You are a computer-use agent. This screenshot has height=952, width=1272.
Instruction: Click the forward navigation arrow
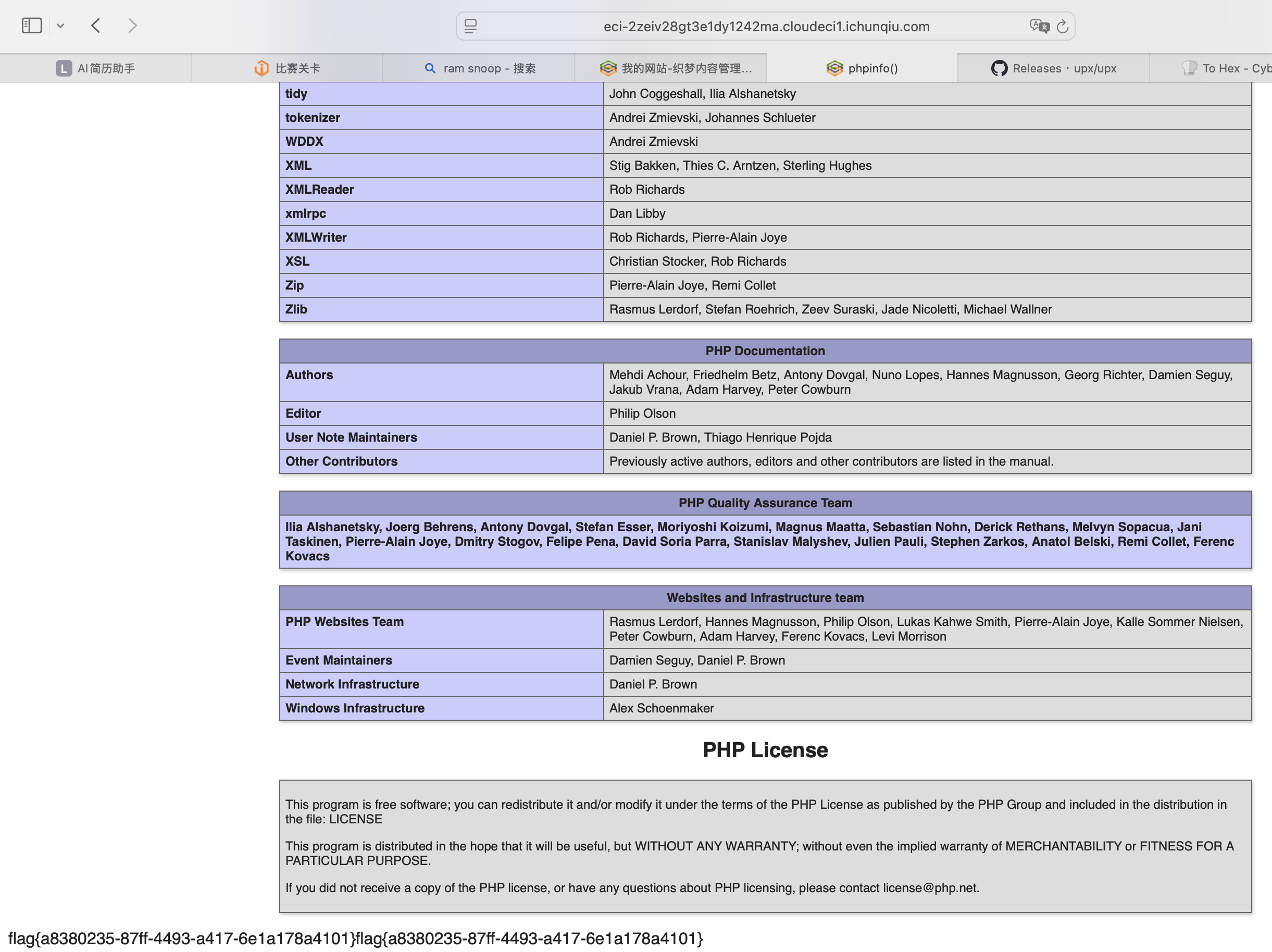132,26
